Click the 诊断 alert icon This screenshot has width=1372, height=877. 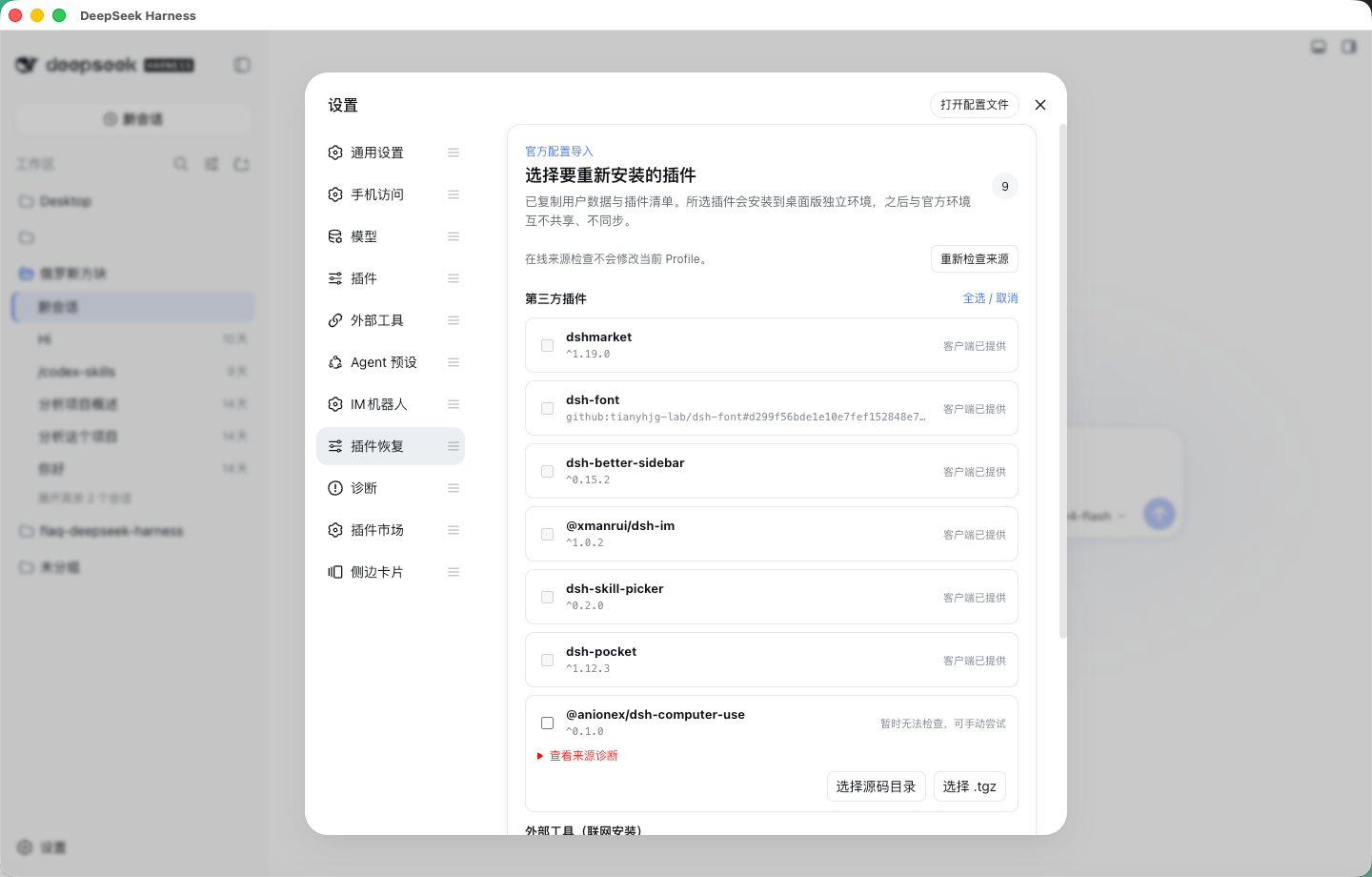335,488
